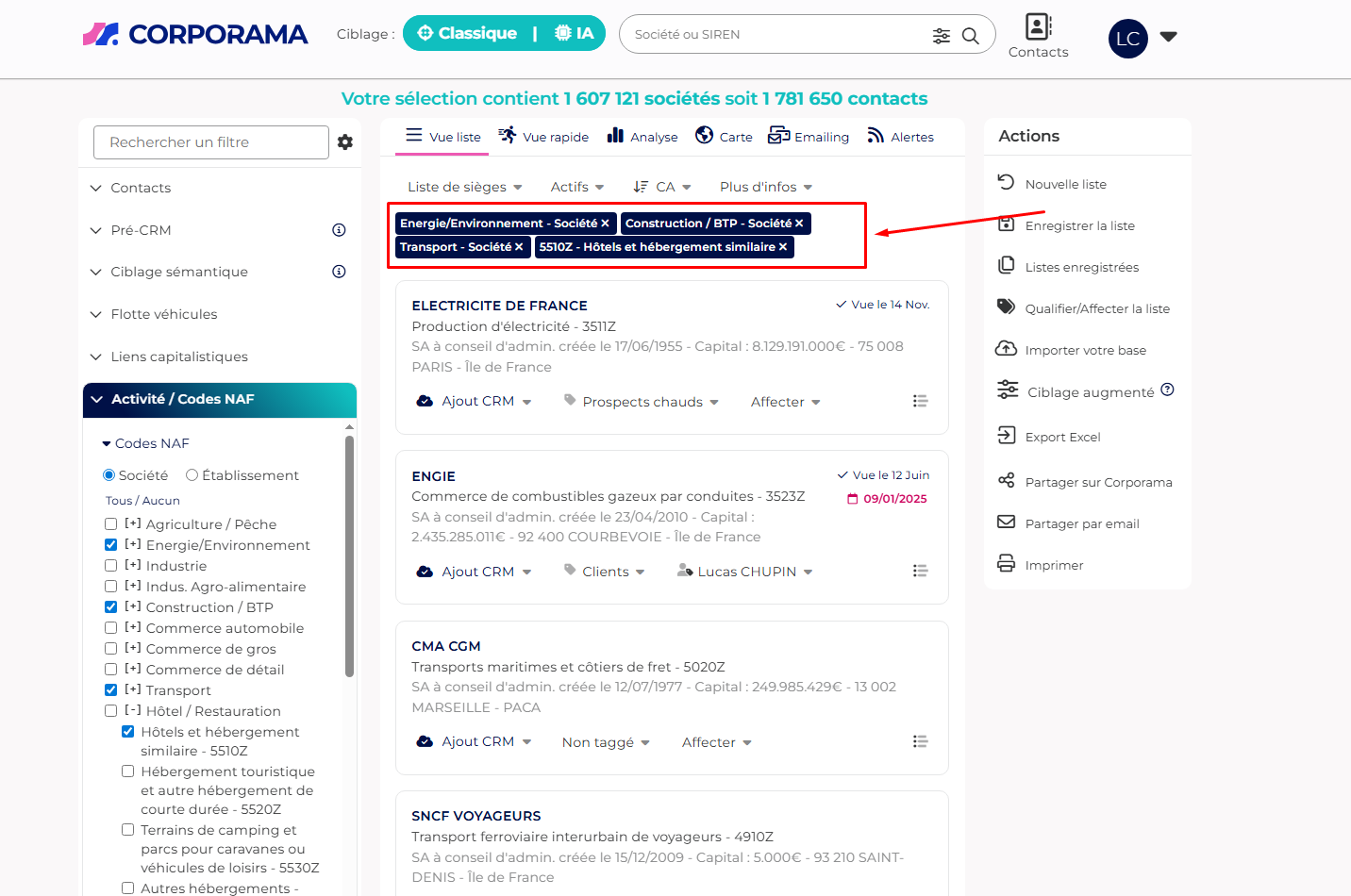Switch to the Carte tab
The height and width of the screenshot is (896, 1351).
[x=724, y=137]
